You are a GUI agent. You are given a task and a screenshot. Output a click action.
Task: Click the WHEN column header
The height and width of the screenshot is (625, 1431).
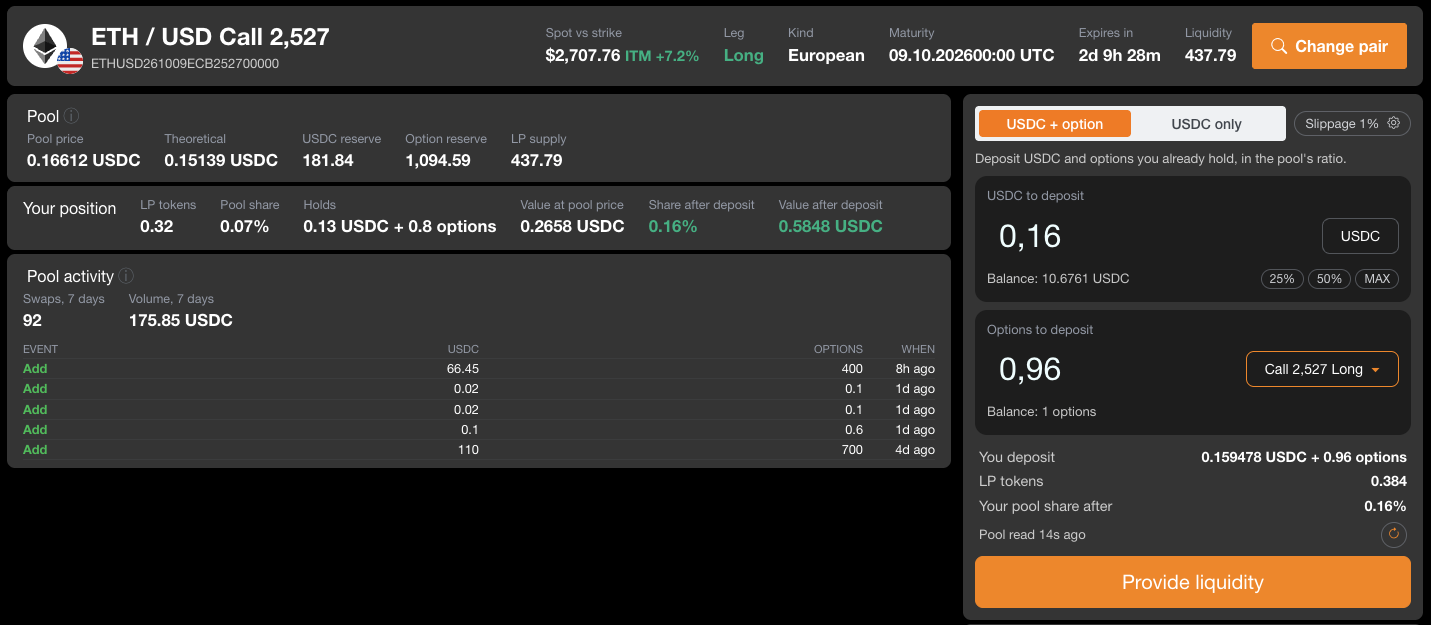coord(918,349)
